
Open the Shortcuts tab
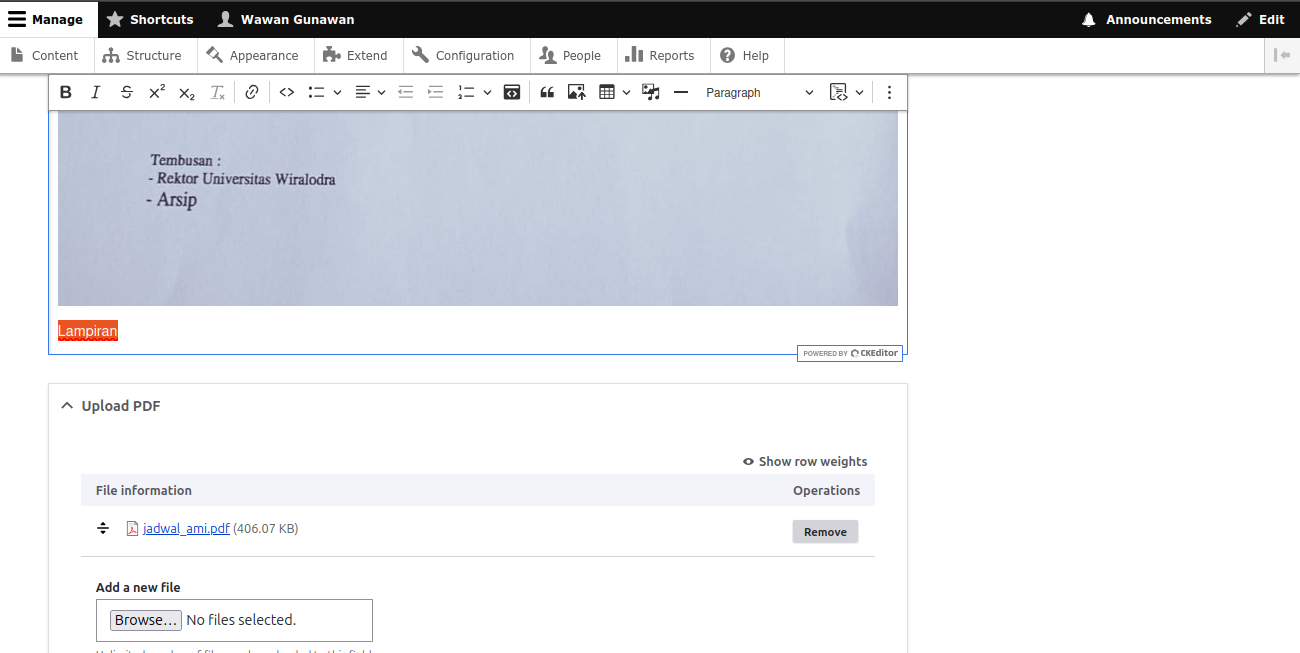(x=150, y=19)
